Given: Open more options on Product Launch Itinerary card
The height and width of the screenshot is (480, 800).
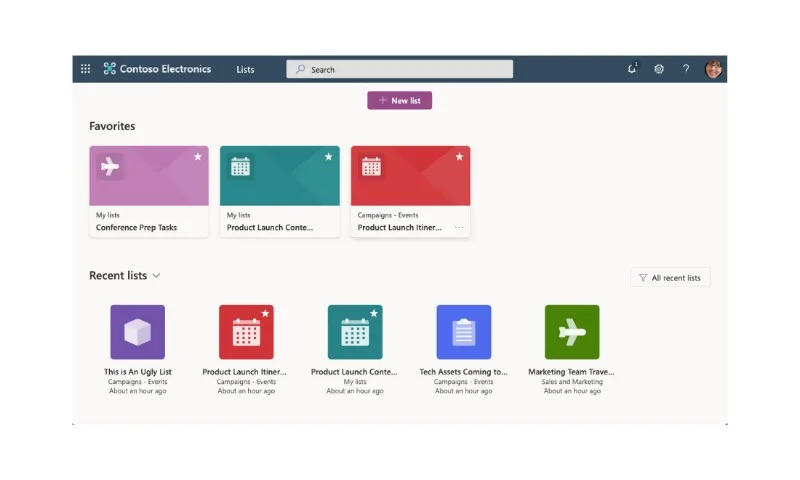Looking at the screenshot, I should (459, 228).
